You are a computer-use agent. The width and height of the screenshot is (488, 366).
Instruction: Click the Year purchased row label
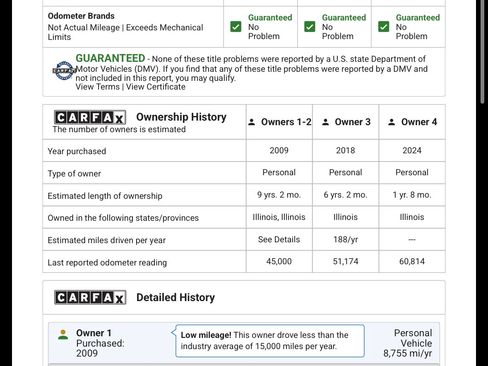point(77,151)
